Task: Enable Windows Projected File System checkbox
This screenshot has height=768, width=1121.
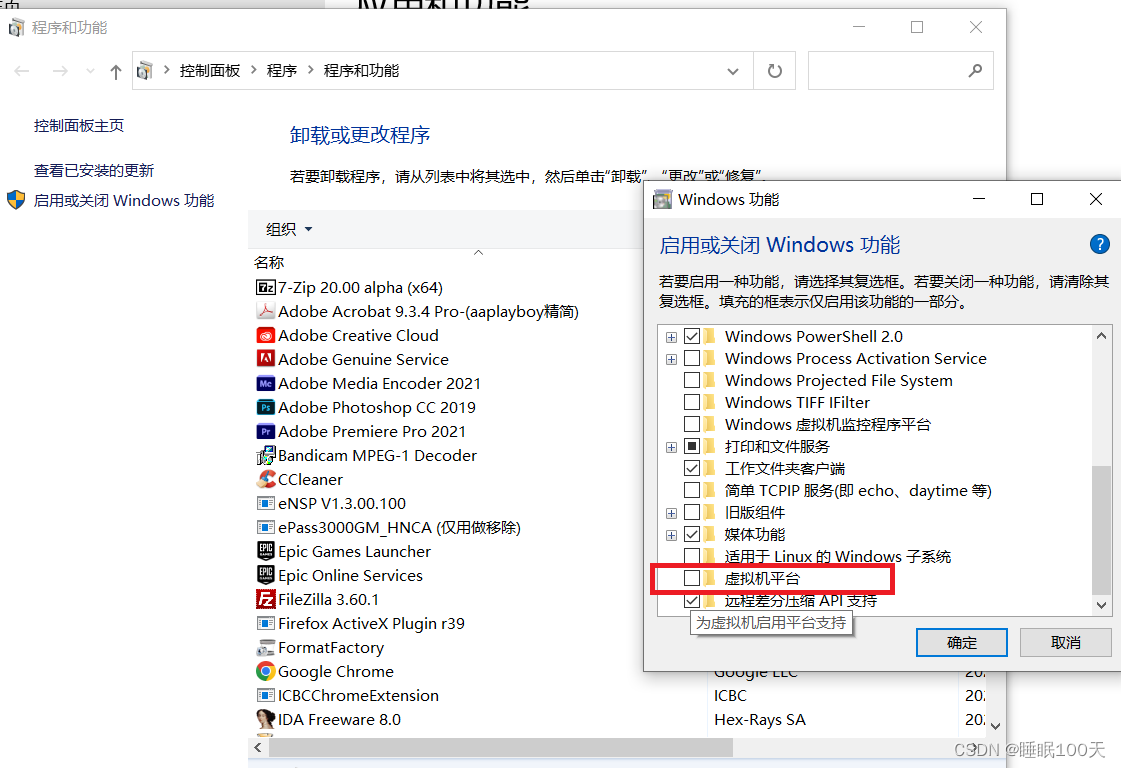Action: (x=691, y=380)
